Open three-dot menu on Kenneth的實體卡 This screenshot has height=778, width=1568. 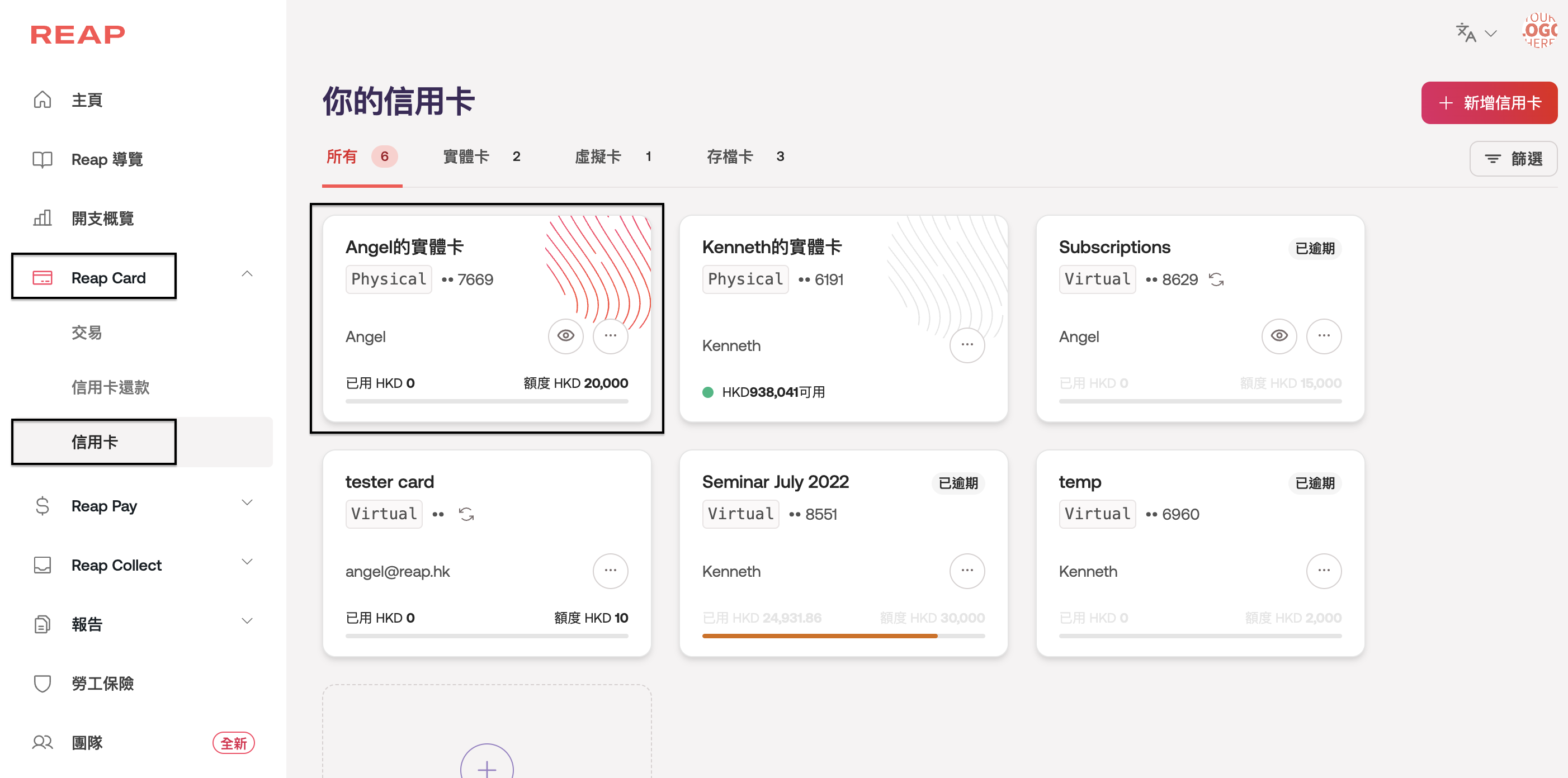pyautogui.click(x=967, y=345)
